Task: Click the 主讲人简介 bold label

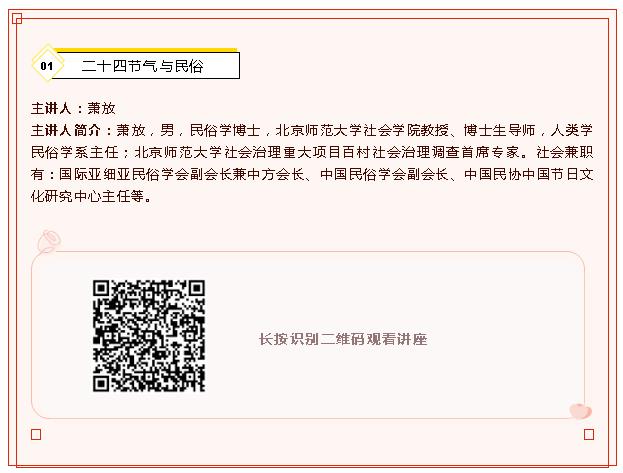Action: (x=68, y=130)
